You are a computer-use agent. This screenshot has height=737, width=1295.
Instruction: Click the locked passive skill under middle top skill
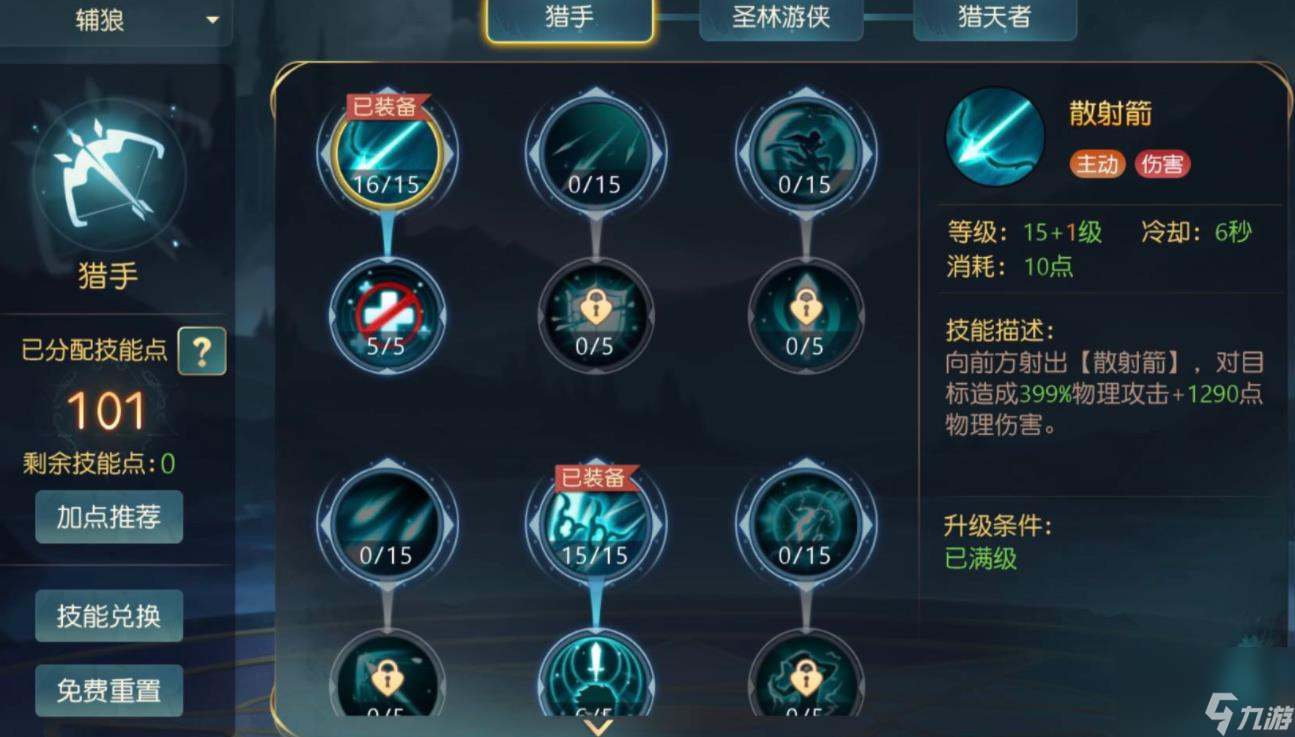point(595,316)
